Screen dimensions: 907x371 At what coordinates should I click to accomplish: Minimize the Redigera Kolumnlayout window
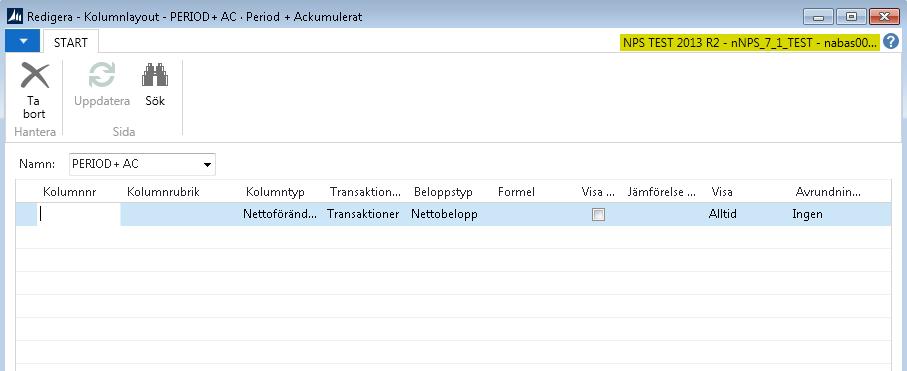pyautogui.click(x=818, y=17)
